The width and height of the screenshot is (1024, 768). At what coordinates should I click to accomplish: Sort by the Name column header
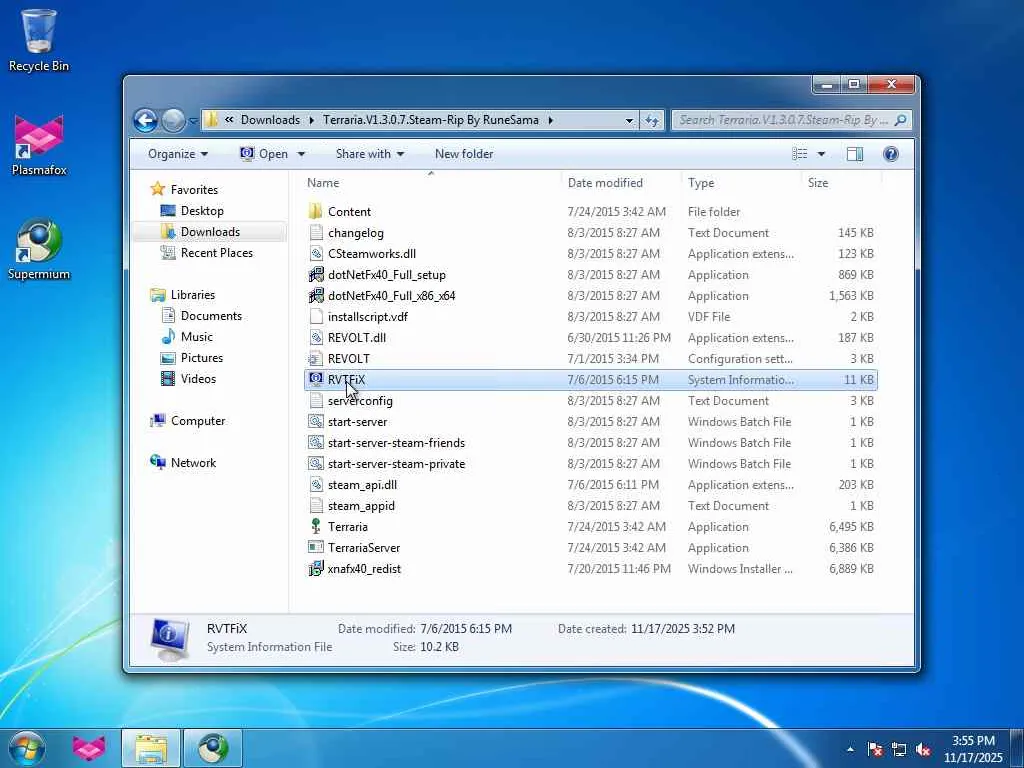coord(431,183)
